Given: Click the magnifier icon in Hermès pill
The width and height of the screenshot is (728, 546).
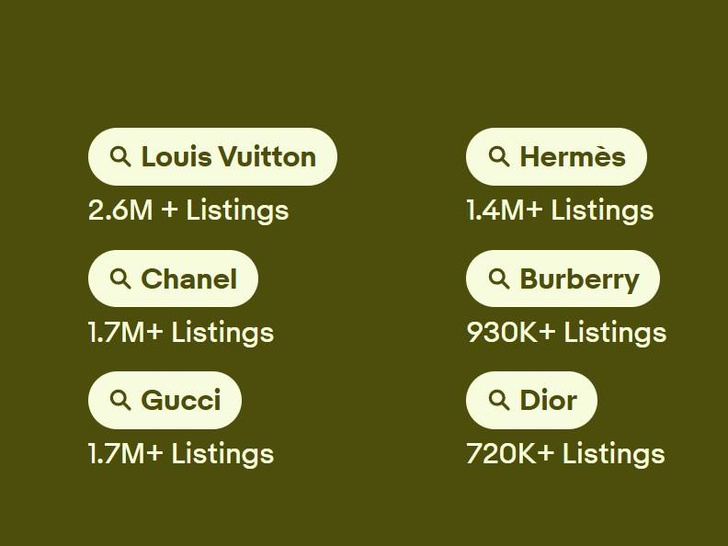Looking at the screenshot, I should pyautogui.click(x=498, y=157).
